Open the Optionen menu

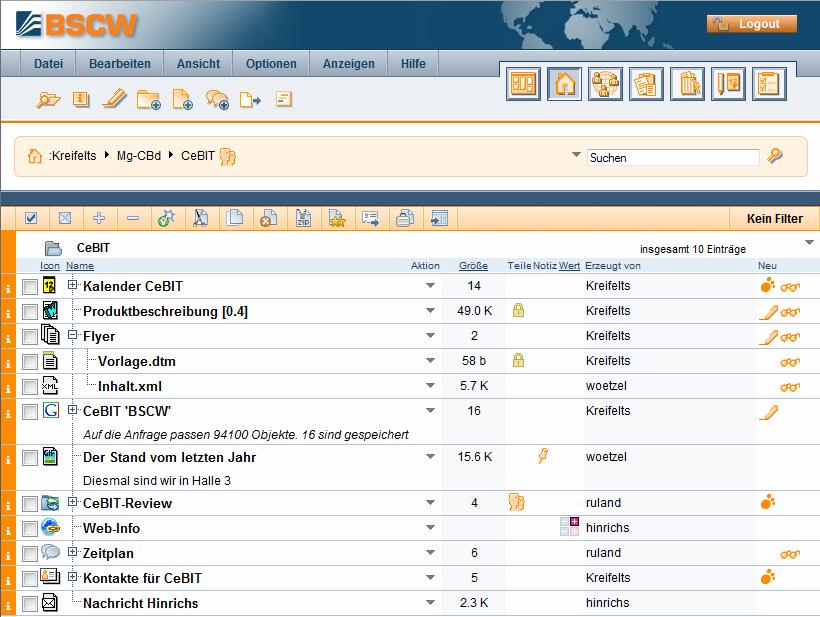271,64
